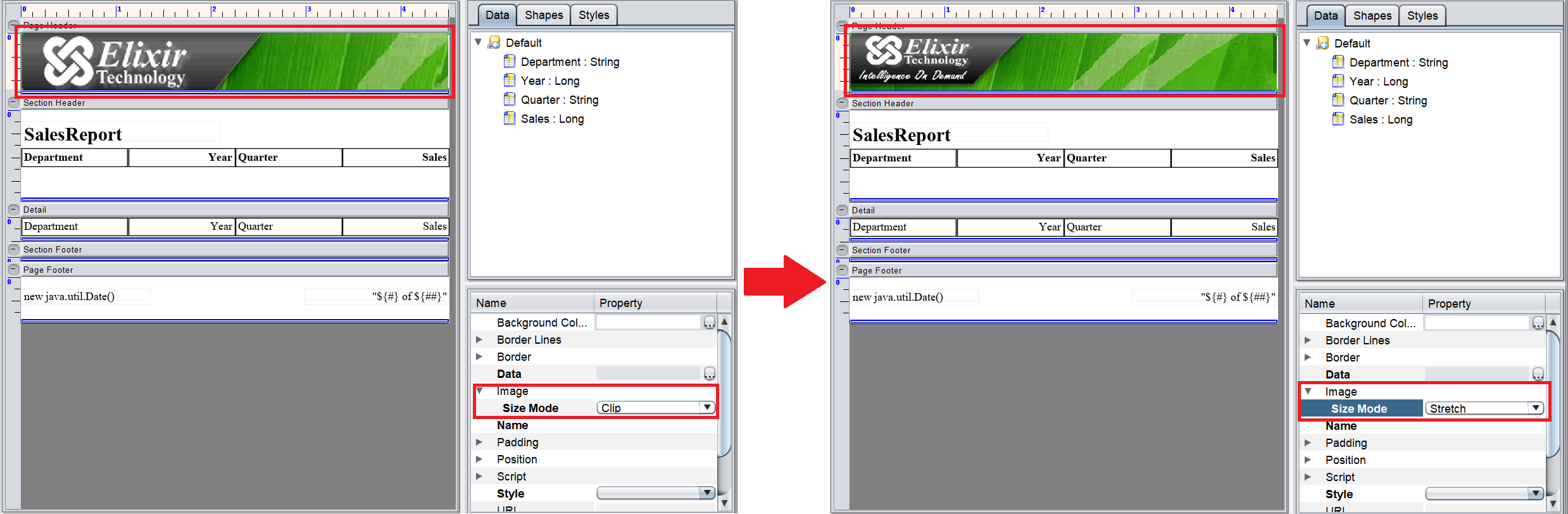1568x514 pixels.
Task: Click the Year field icon in right Data tree
Action: 1338,81
